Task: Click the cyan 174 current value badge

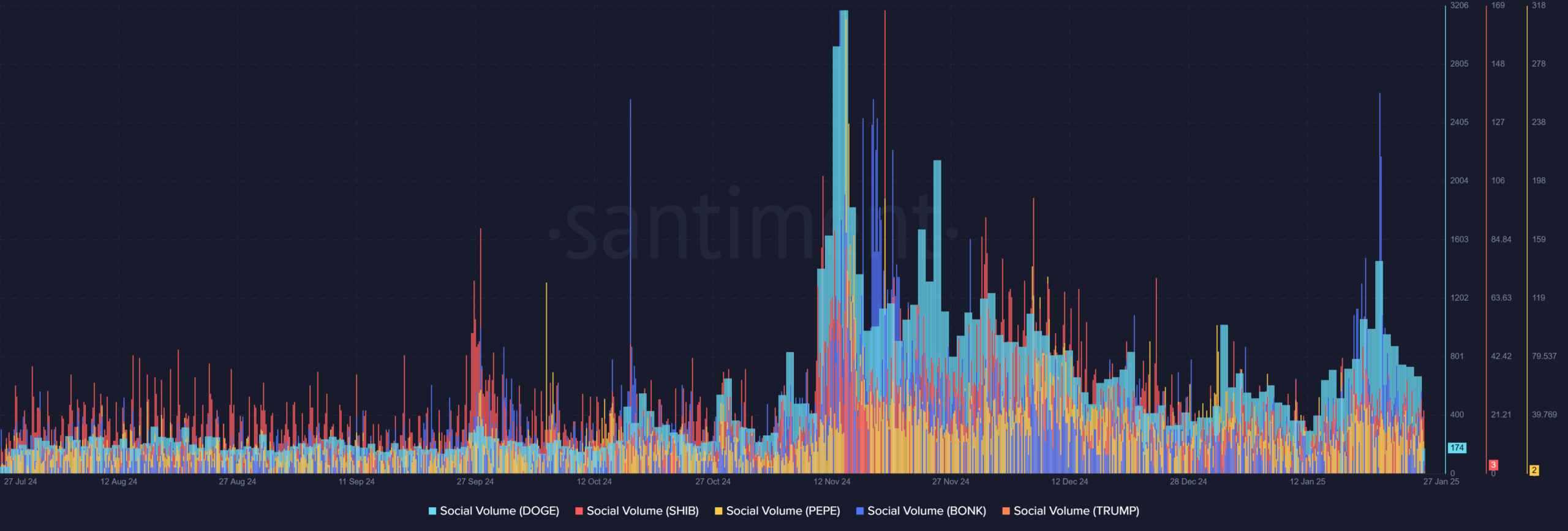Action: click(1457, 448)
